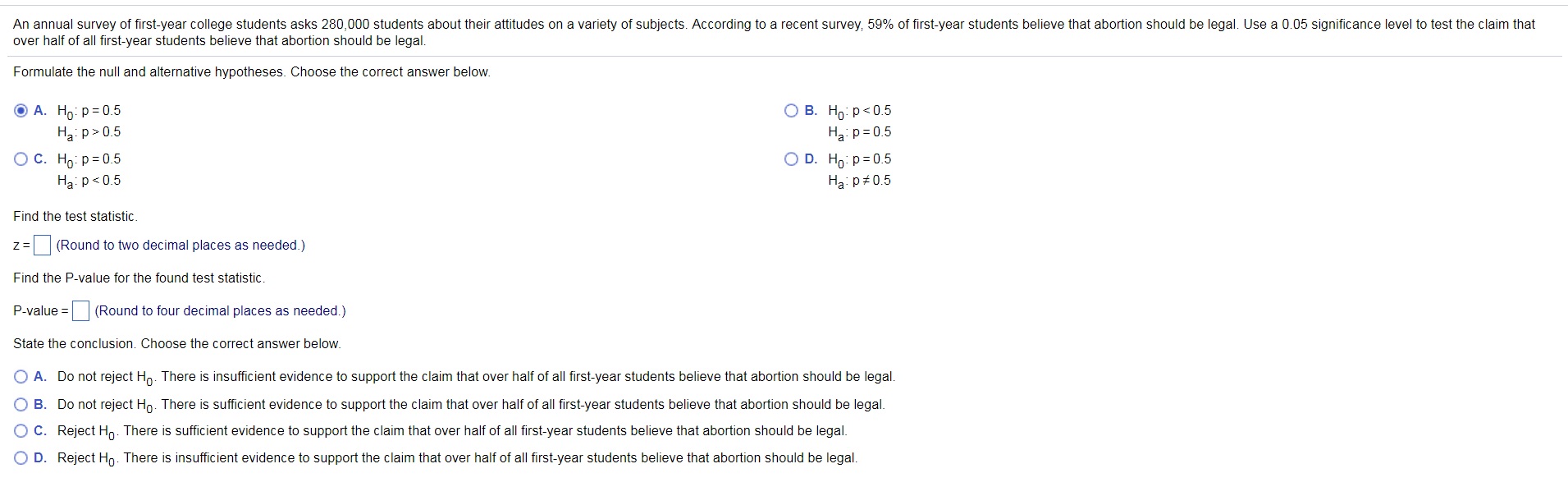This screenshot has width=1568, height=496.
Task: Click 'Reject H0... sufficient evidence' answer text
Action: (x=452, y=431)
